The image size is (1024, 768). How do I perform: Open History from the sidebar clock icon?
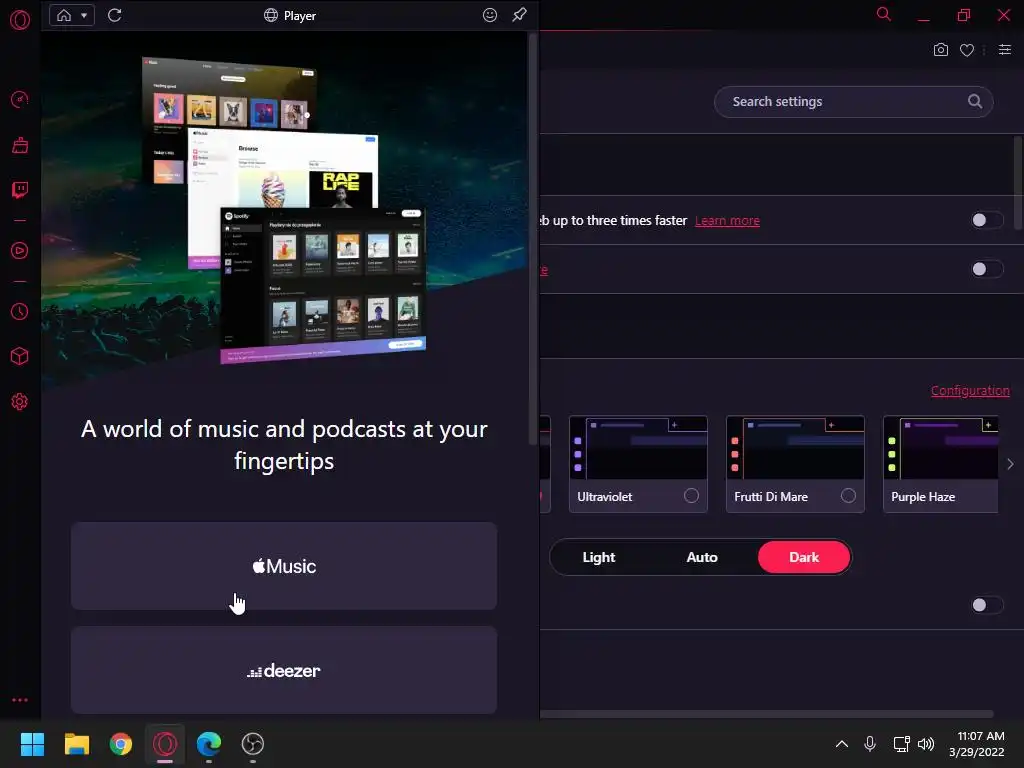coord(20,312)
